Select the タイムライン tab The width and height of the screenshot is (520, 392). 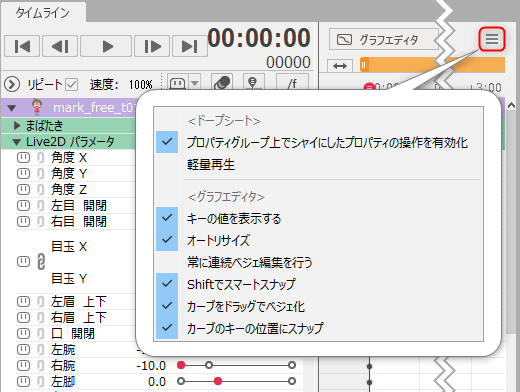(x=43, y=13)
